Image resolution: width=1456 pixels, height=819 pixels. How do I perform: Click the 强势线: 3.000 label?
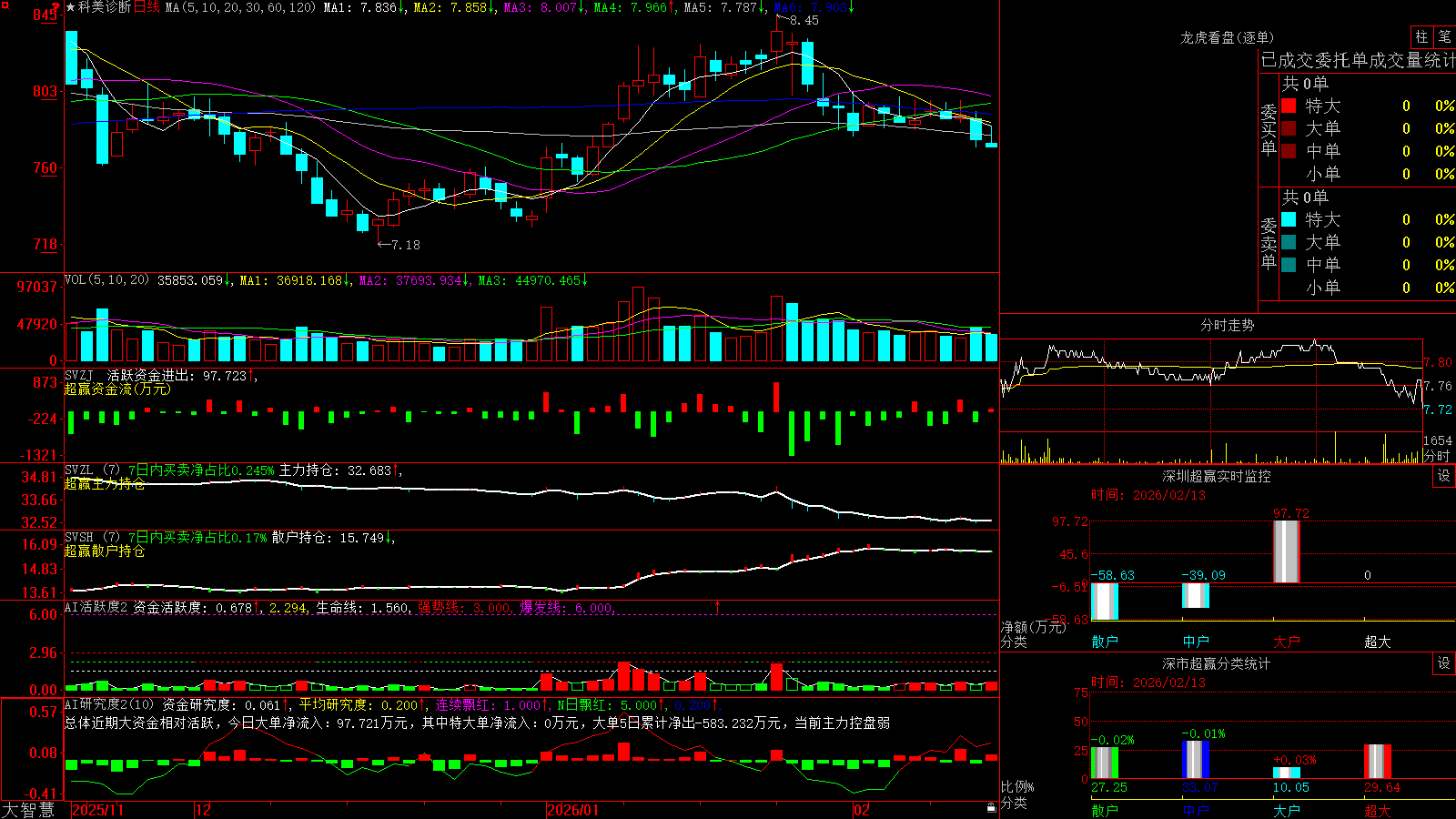464,608
